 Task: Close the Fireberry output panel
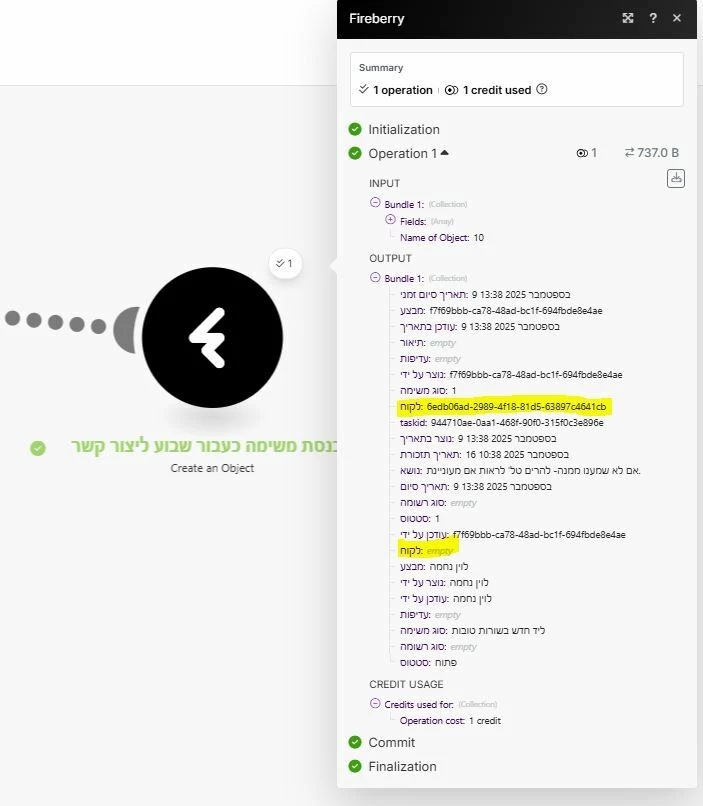677,18
